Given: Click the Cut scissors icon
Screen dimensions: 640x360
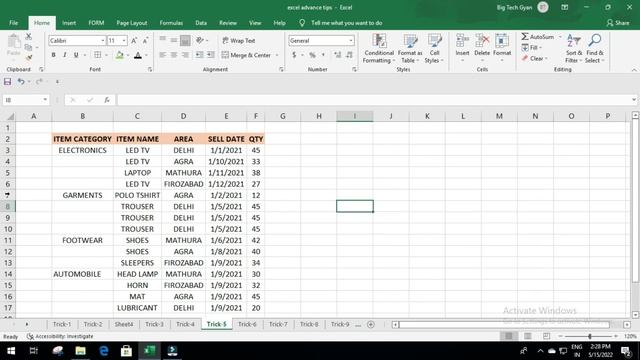Looking at the screenshot, I should click(x=29, y=37).
